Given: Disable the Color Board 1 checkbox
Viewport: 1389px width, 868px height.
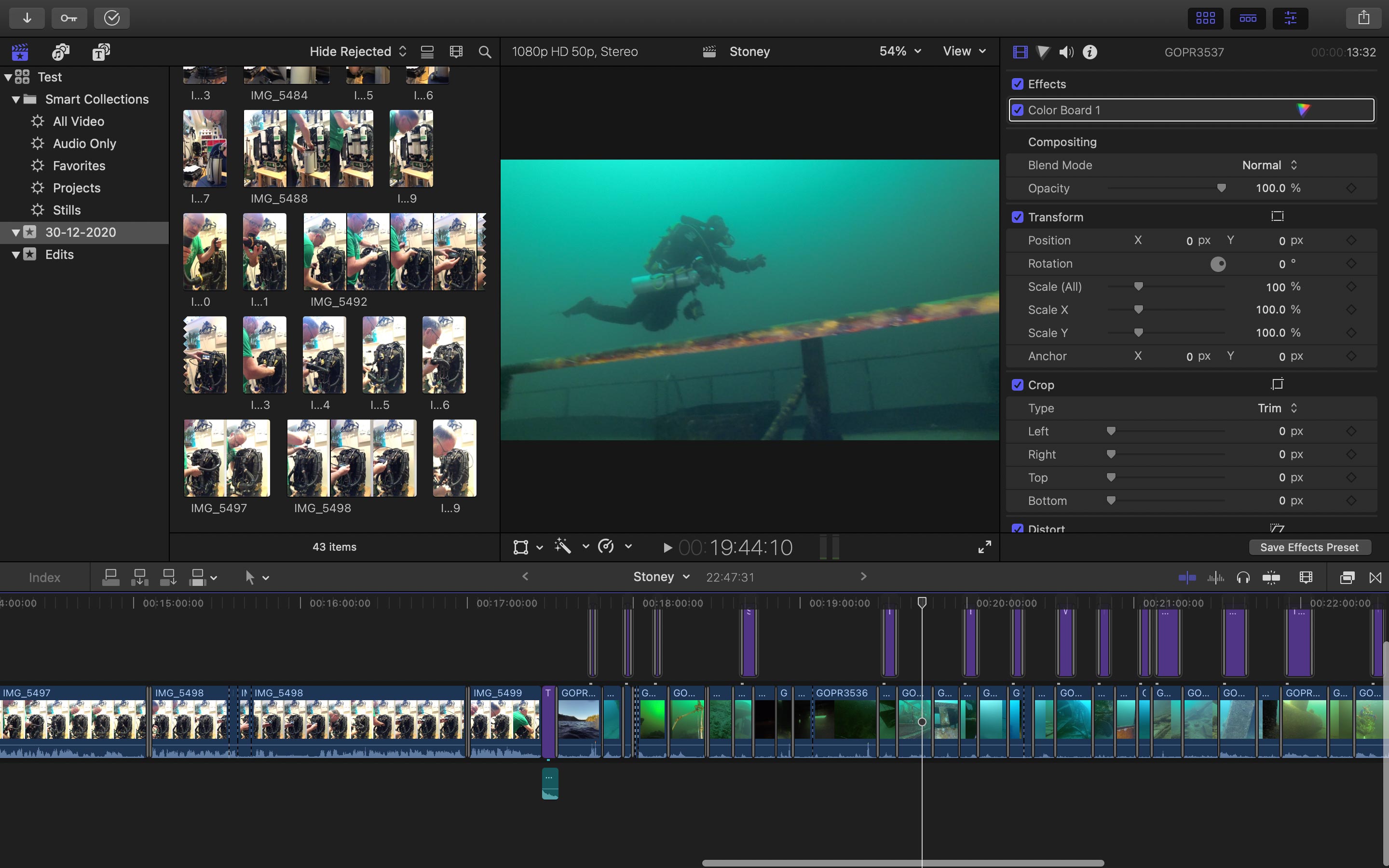Looking at the screenshot, I should [x=1017, y=110].
